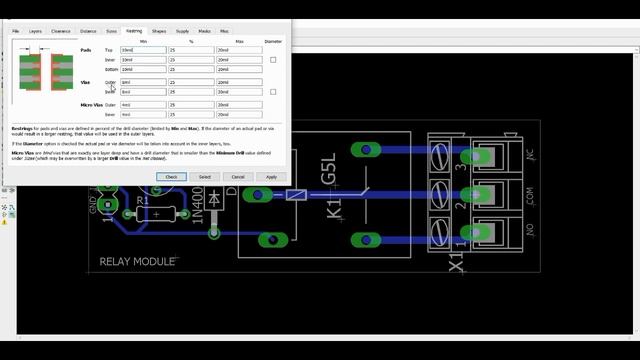Apply the design rule changes
Viewport: 640px width, 360px height.
271,177
